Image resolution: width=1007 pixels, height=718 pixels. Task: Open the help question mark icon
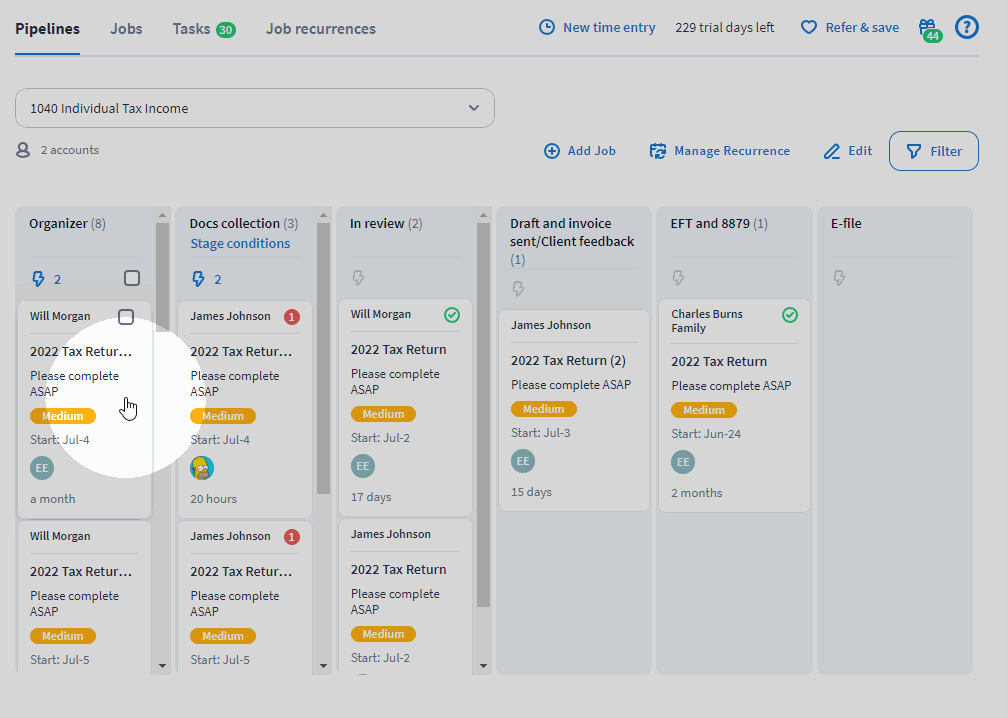click(966, 27)
